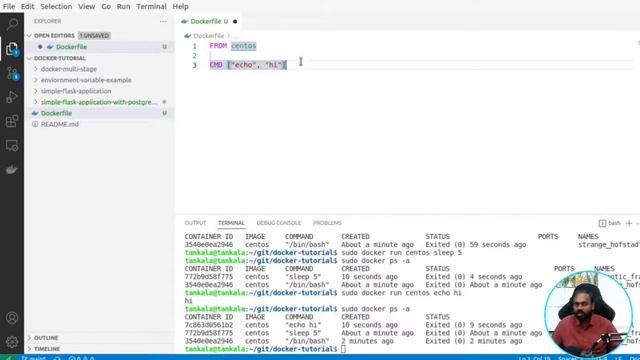Open the Go menu

tap(106, 7)
